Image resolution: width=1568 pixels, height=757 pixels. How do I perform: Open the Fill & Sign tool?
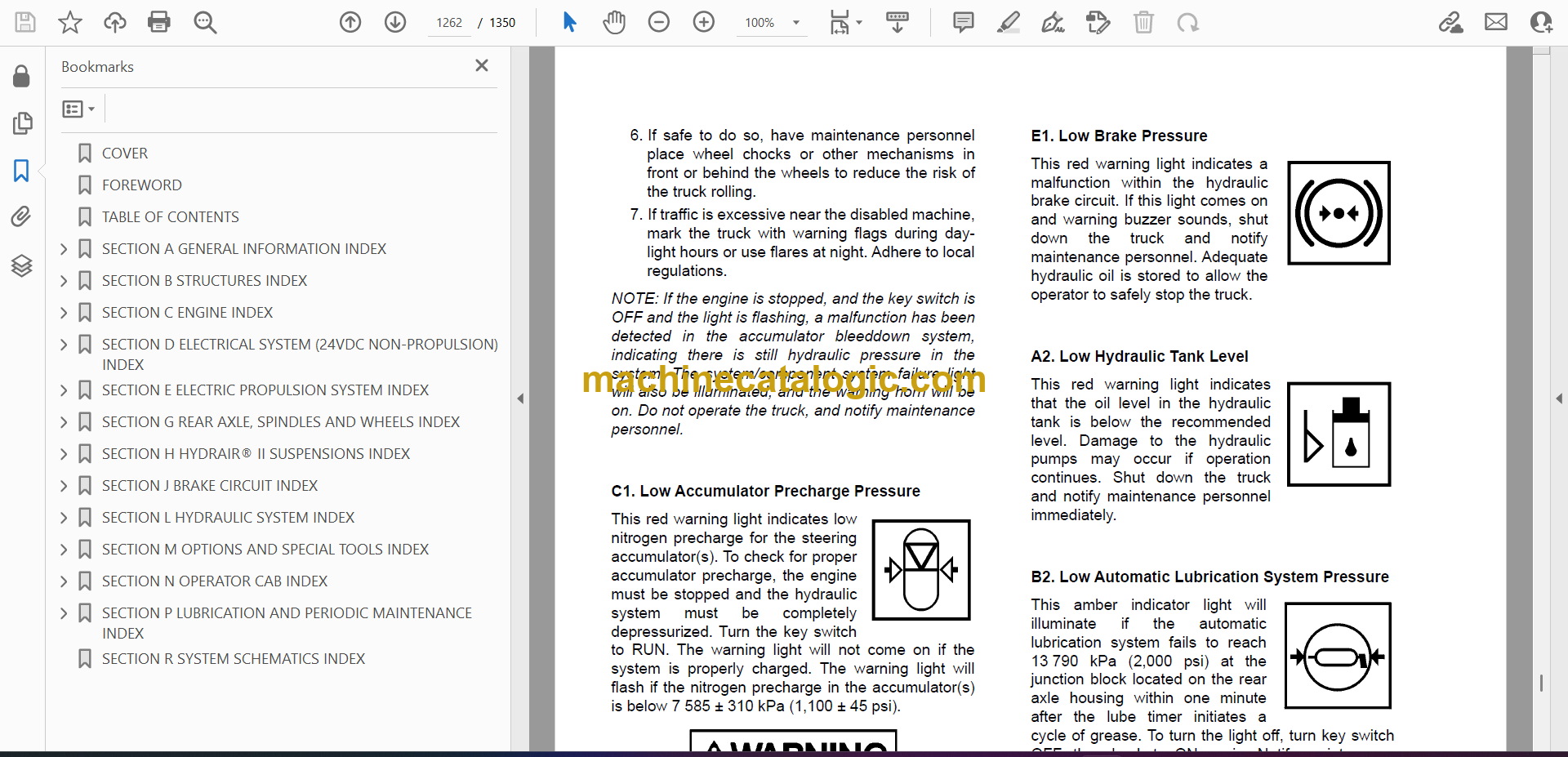pyautogui.click(x=1053, y=22)
